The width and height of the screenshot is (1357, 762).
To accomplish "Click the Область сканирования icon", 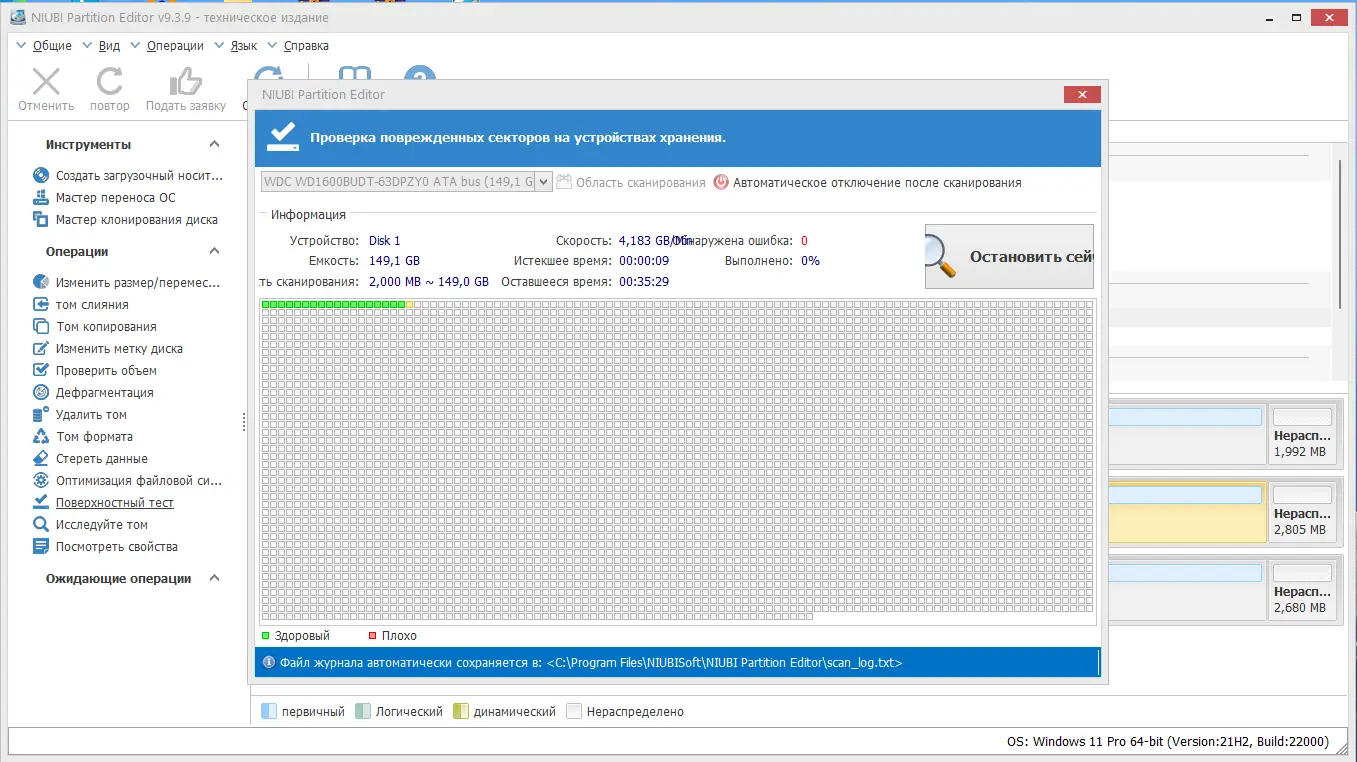I will [x=564, y=182].
